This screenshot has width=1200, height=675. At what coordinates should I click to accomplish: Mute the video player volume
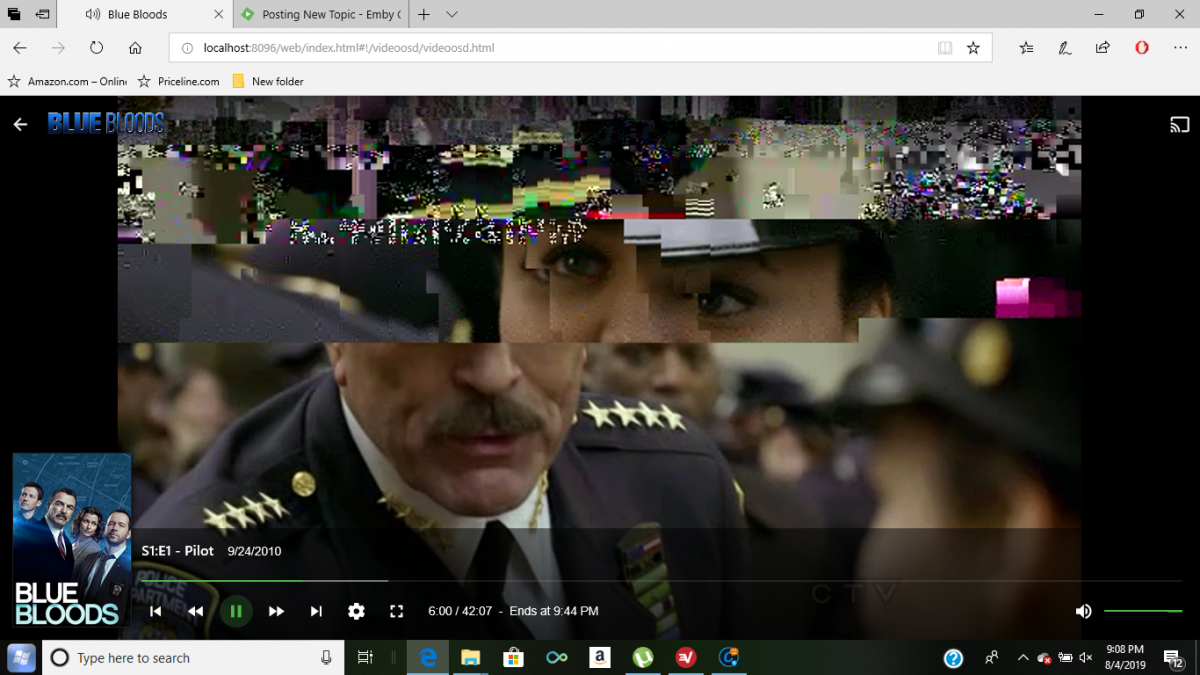click(1083, 611)
